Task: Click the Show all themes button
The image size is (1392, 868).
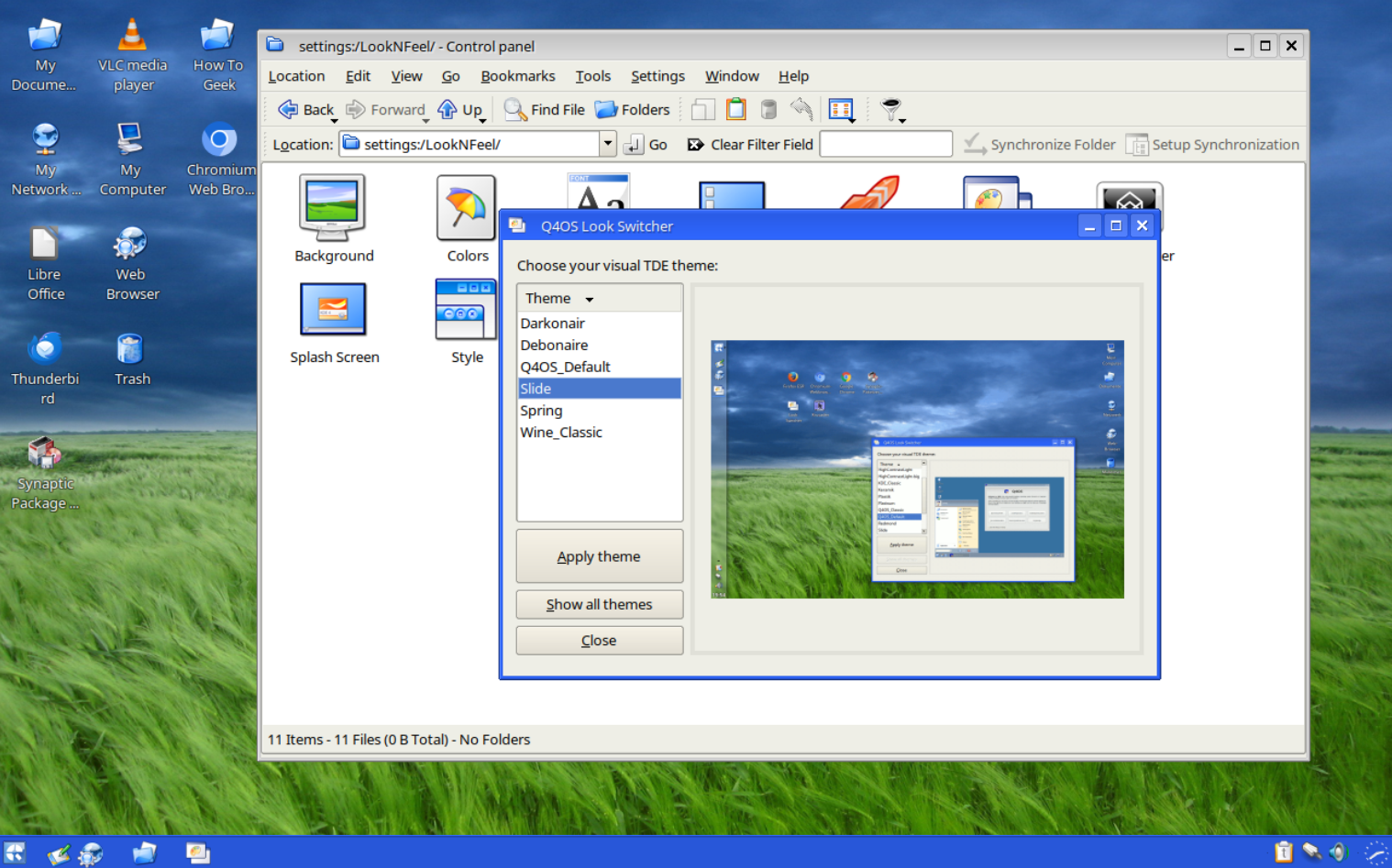Action: [x=600, y=604]
